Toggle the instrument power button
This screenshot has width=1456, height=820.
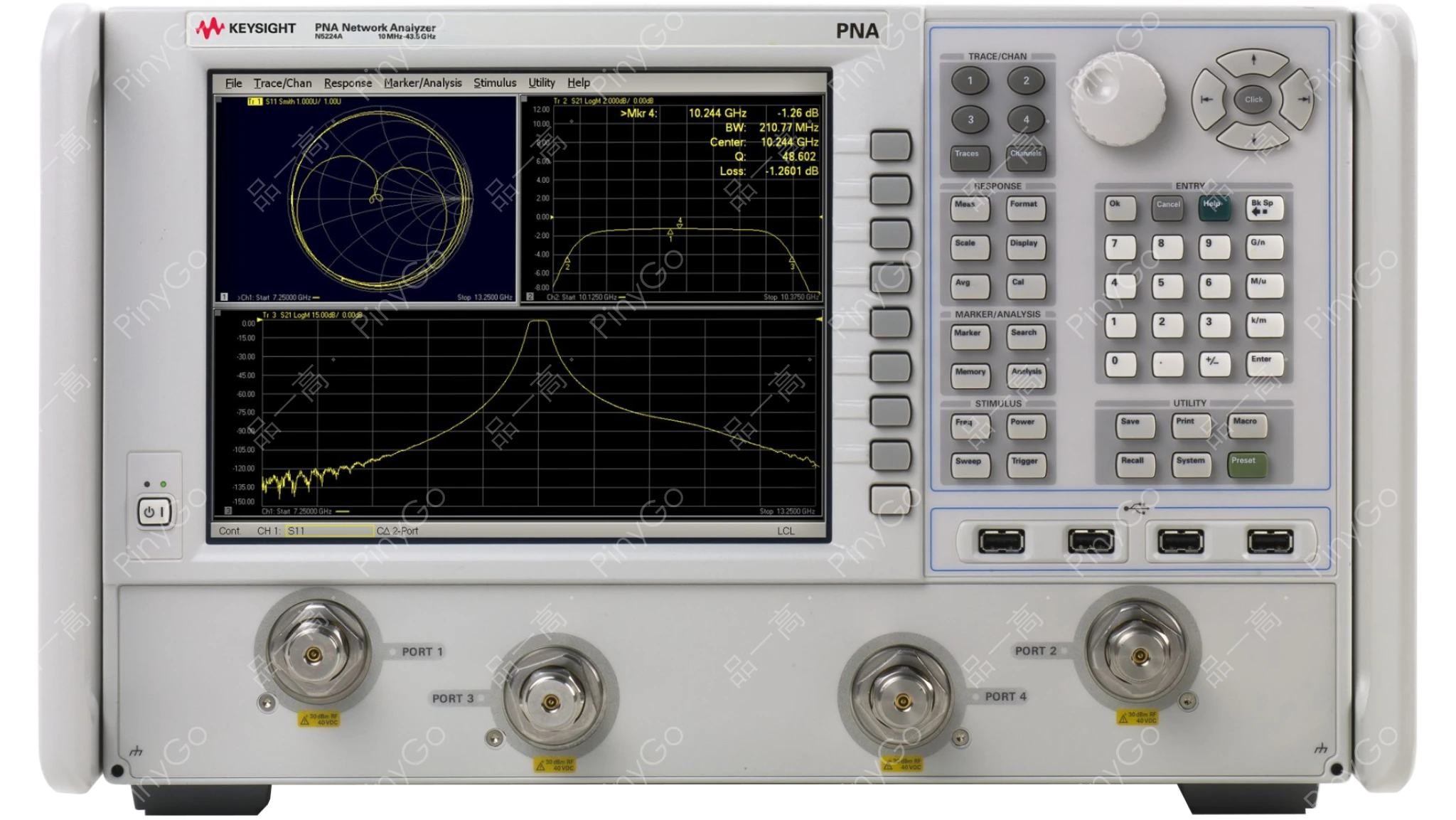[x=153, y=511]
